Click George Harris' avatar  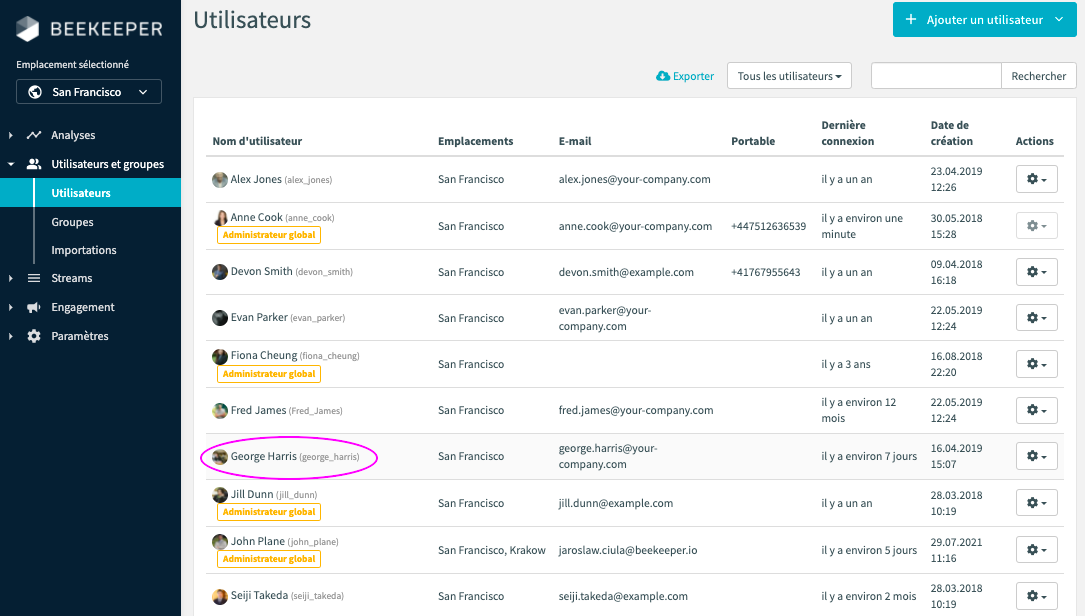coord(220,457)
